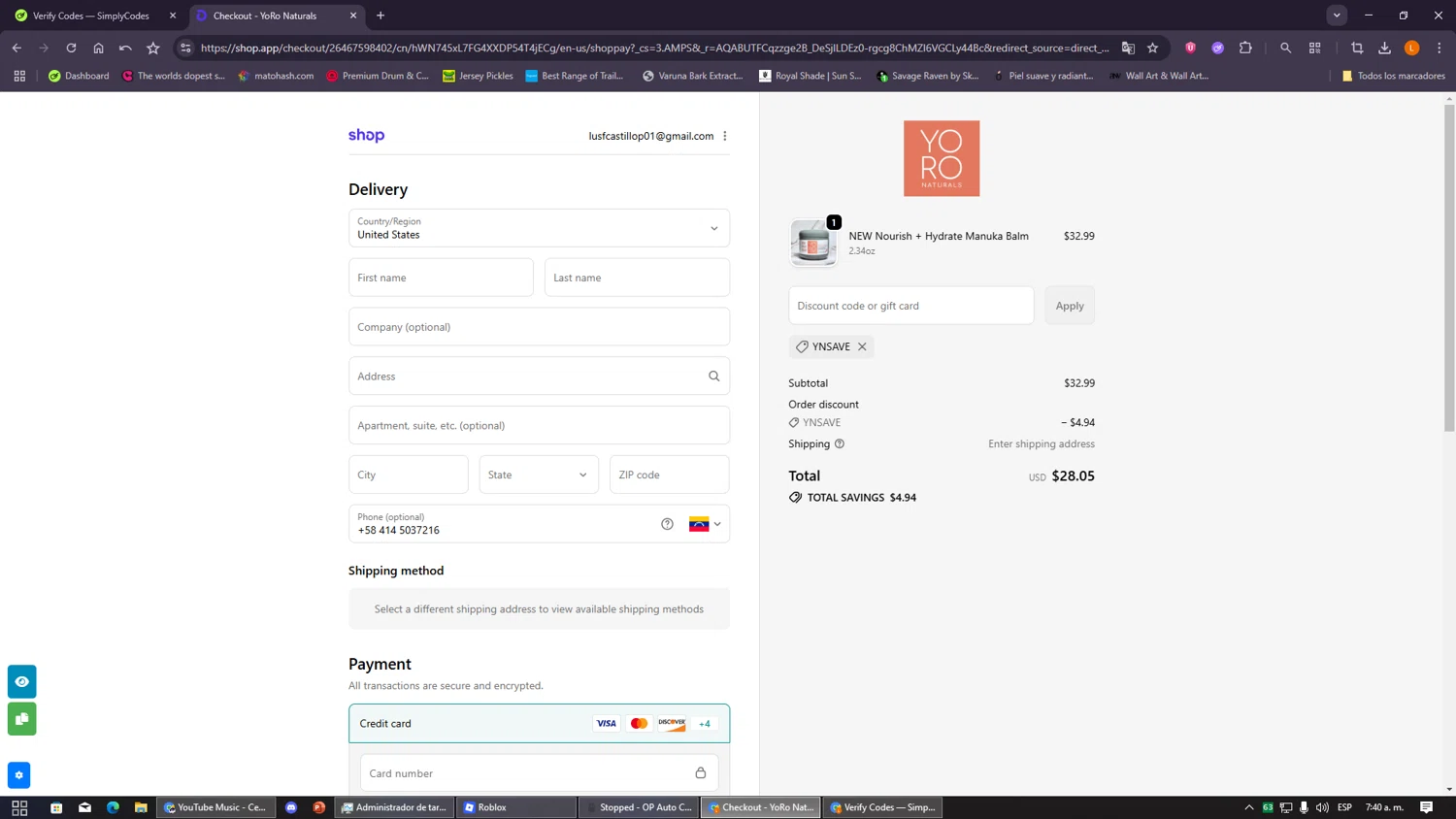The height and width of the screenshot is (819, 1456).
Task: Click the blue eye floating side button
Action: (x=22, y=682)
